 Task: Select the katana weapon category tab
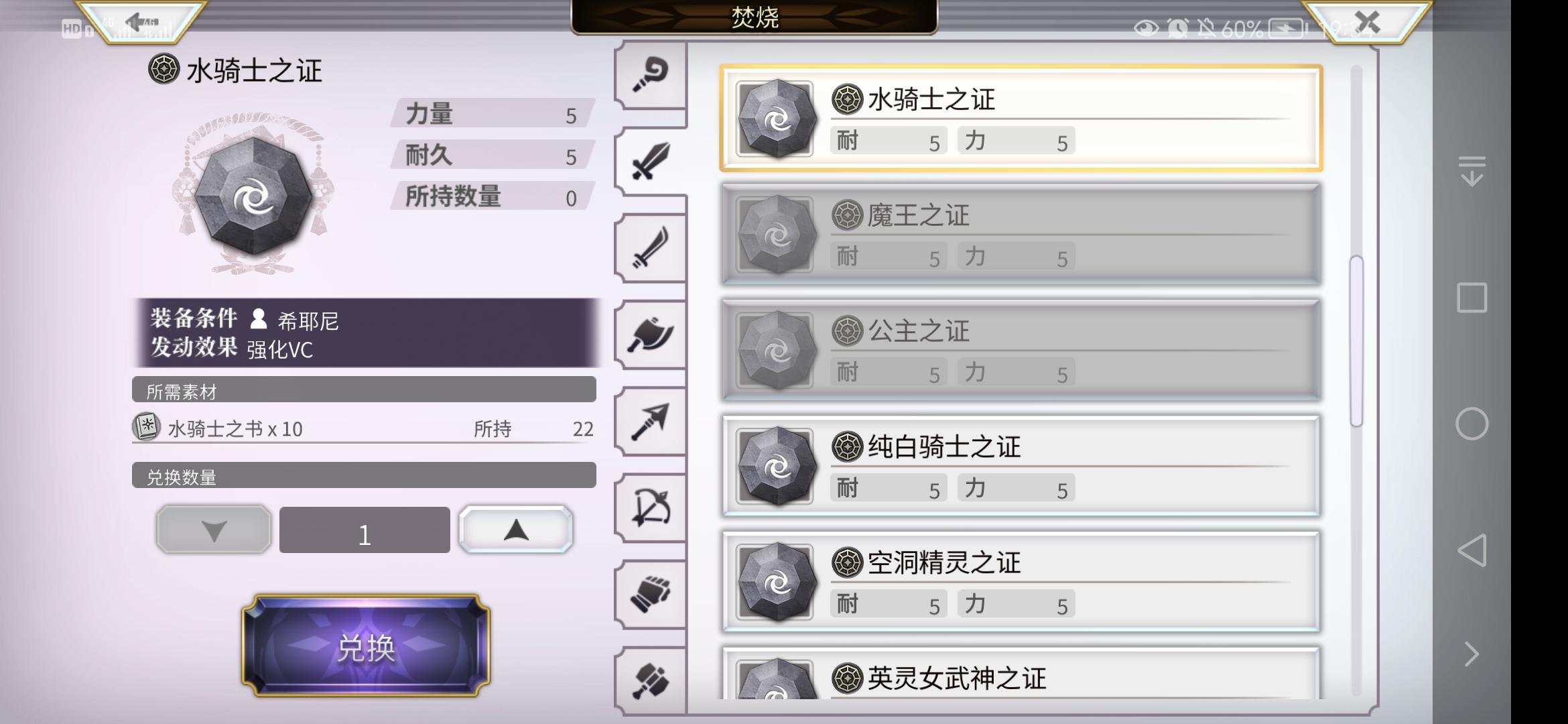click(x=650, y=248)
